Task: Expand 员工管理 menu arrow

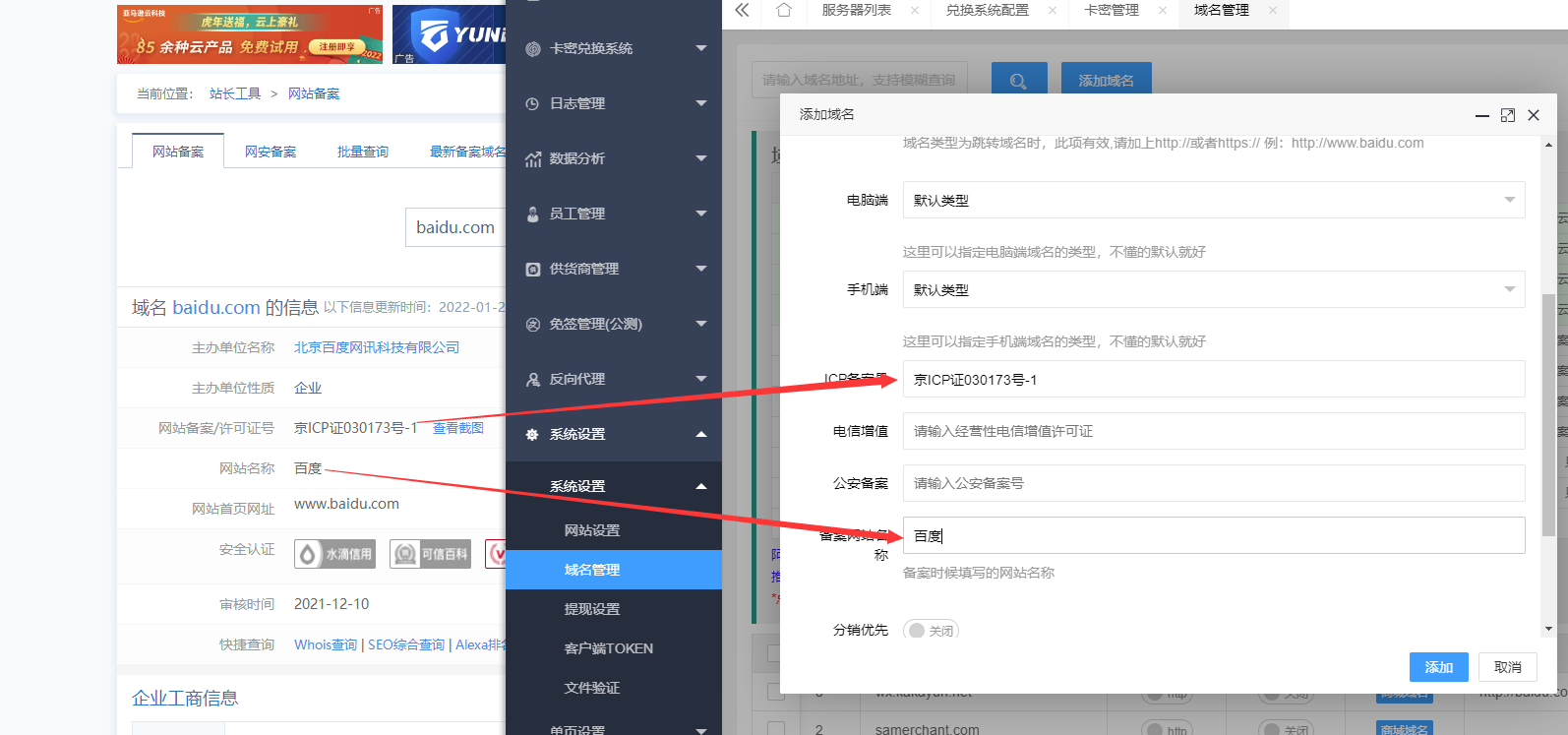Action: [701, 214]
